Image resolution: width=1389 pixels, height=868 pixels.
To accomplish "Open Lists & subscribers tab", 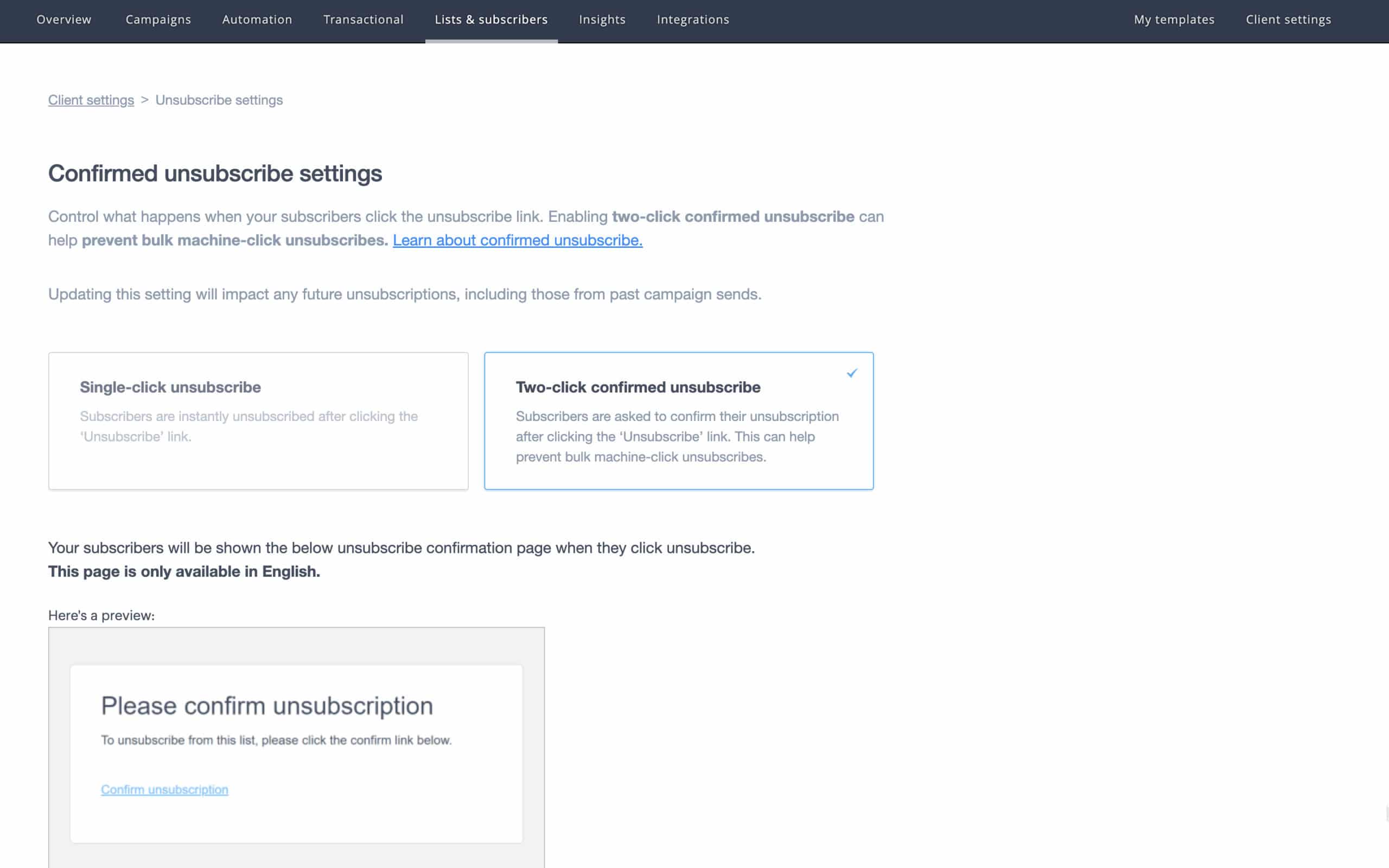I will pyautogui.click(x=490, y=20).
